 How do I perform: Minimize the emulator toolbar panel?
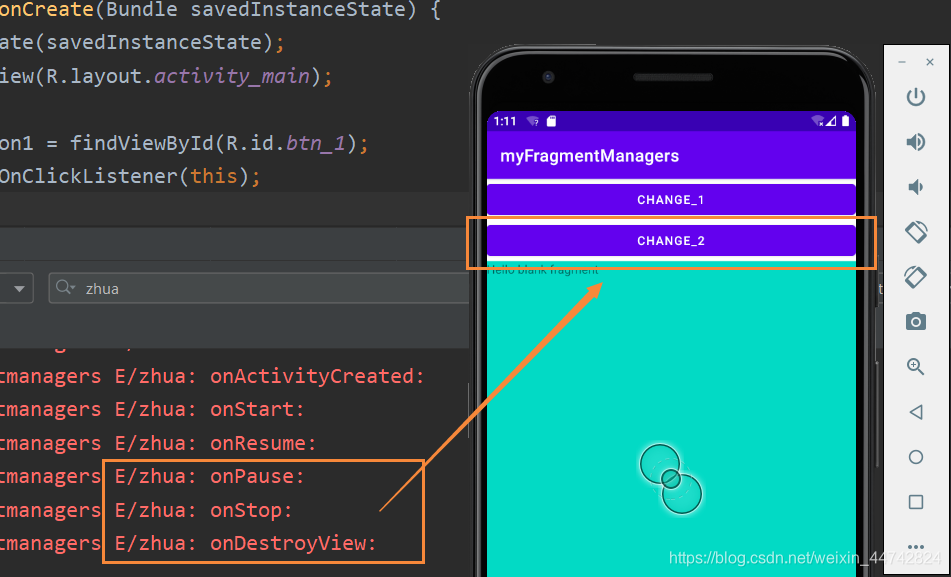[902, 62]
